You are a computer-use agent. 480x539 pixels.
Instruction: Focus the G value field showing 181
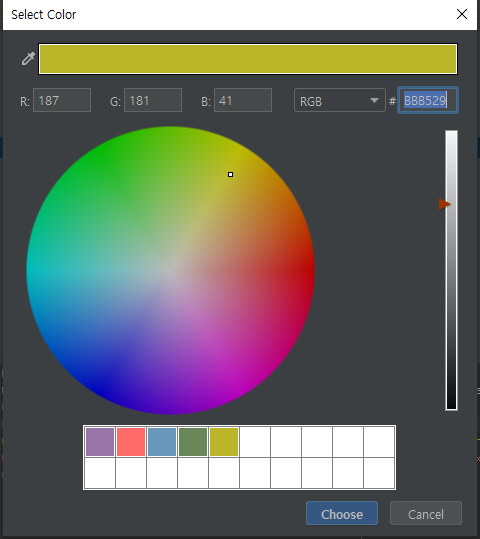pyautogui.click(x=153, y=100)
